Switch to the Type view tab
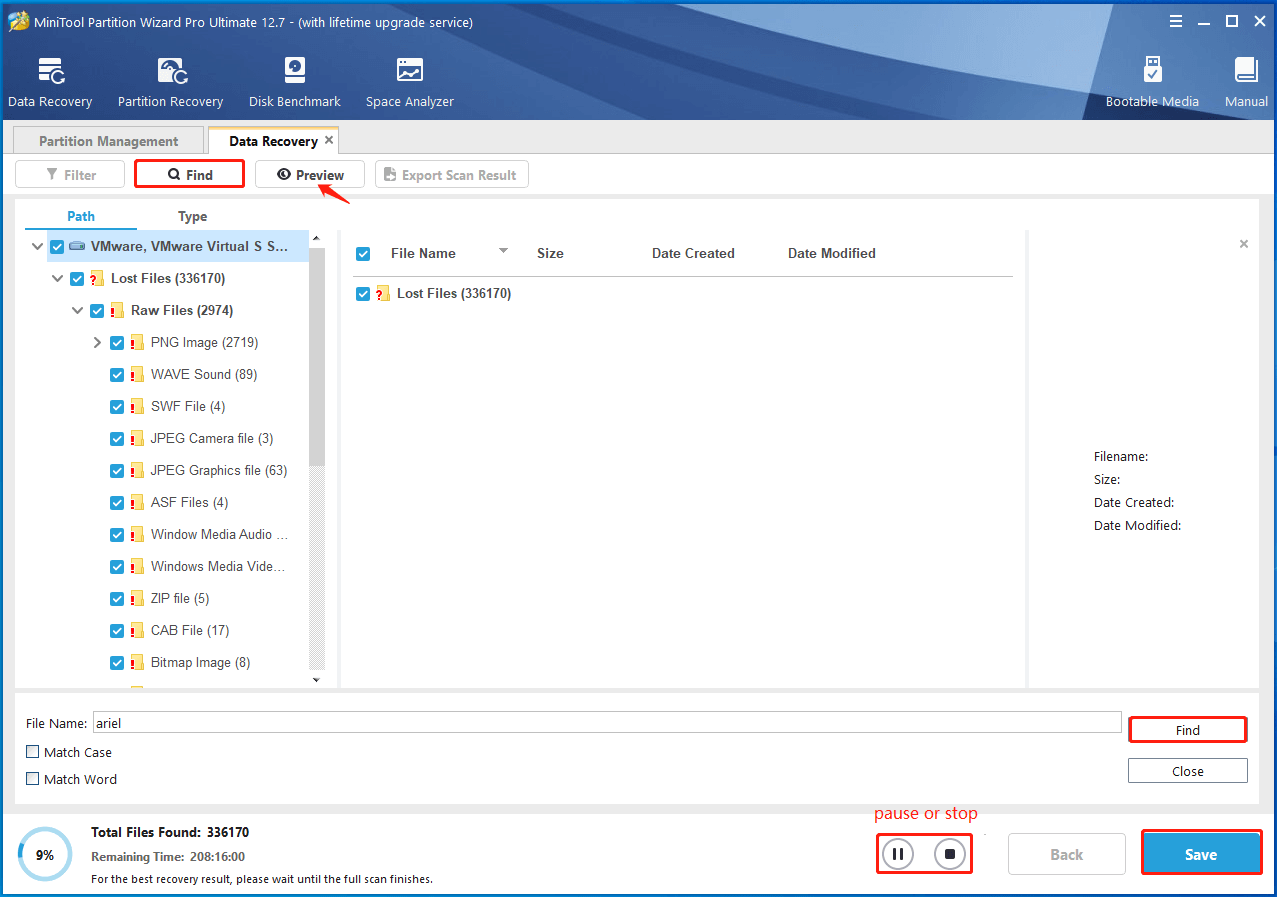This screenshot has height=897, width=1277. click(192, 216)
